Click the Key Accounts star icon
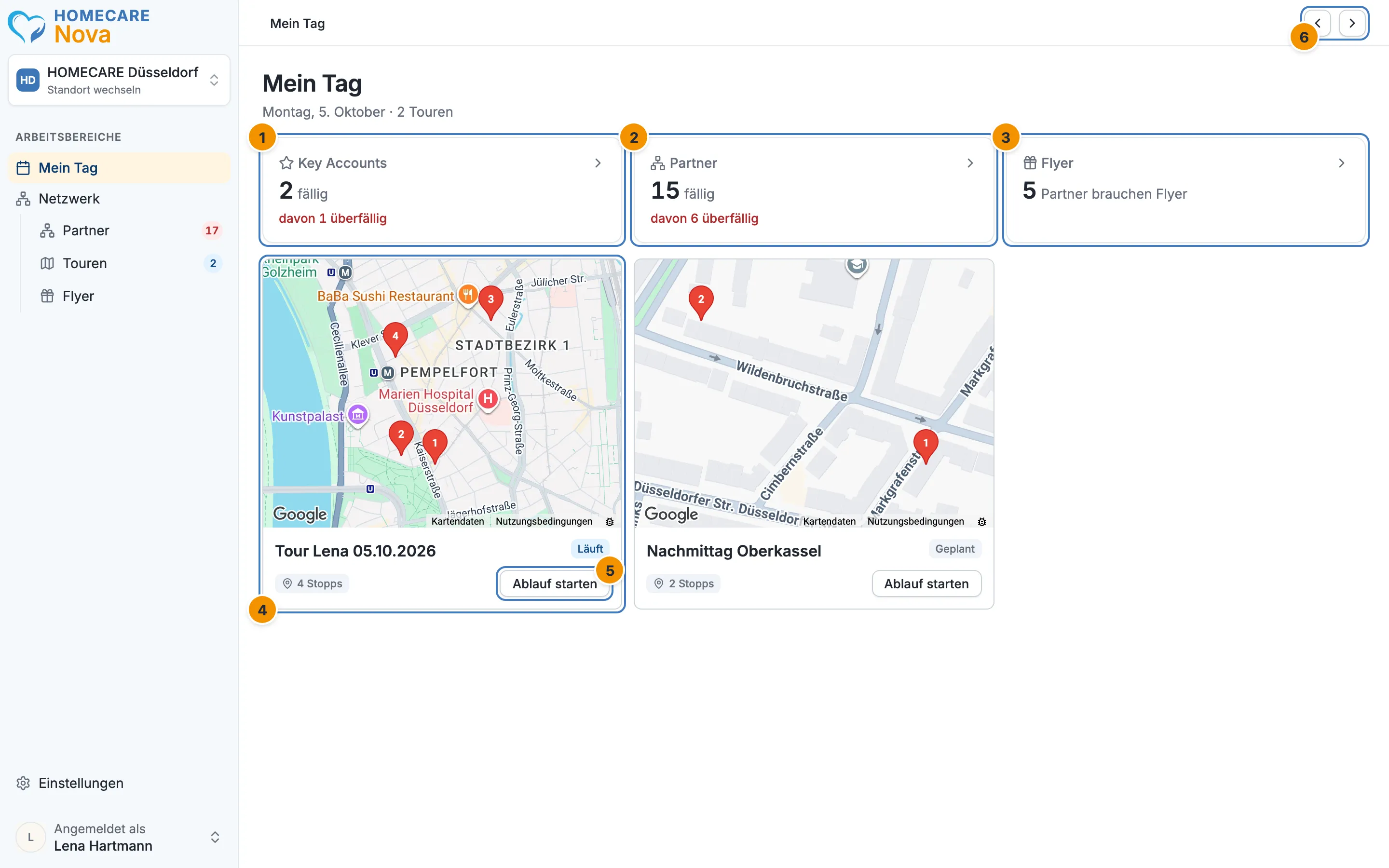The height and width of the screenshot is (868, 1389). click(x=286, y=163)
